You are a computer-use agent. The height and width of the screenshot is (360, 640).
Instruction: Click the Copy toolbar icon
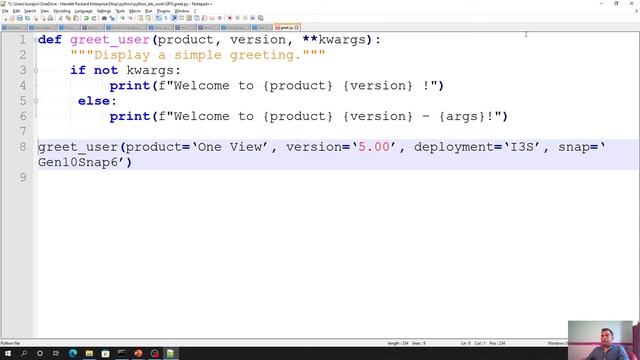click(68, 18)
